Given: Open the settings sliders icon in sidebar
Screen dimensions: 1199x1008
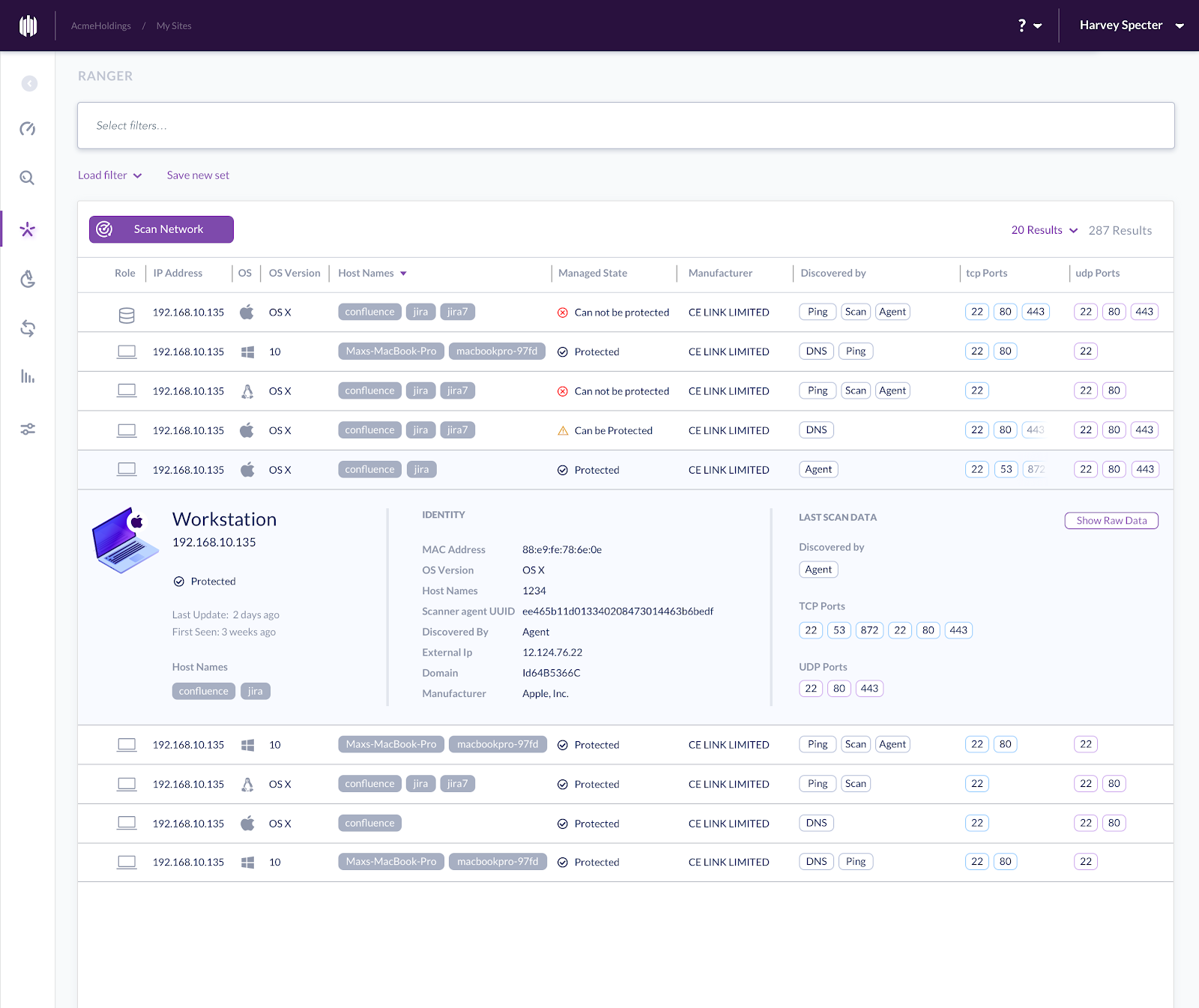Looking at the screenshot, I should coord(28,429).
